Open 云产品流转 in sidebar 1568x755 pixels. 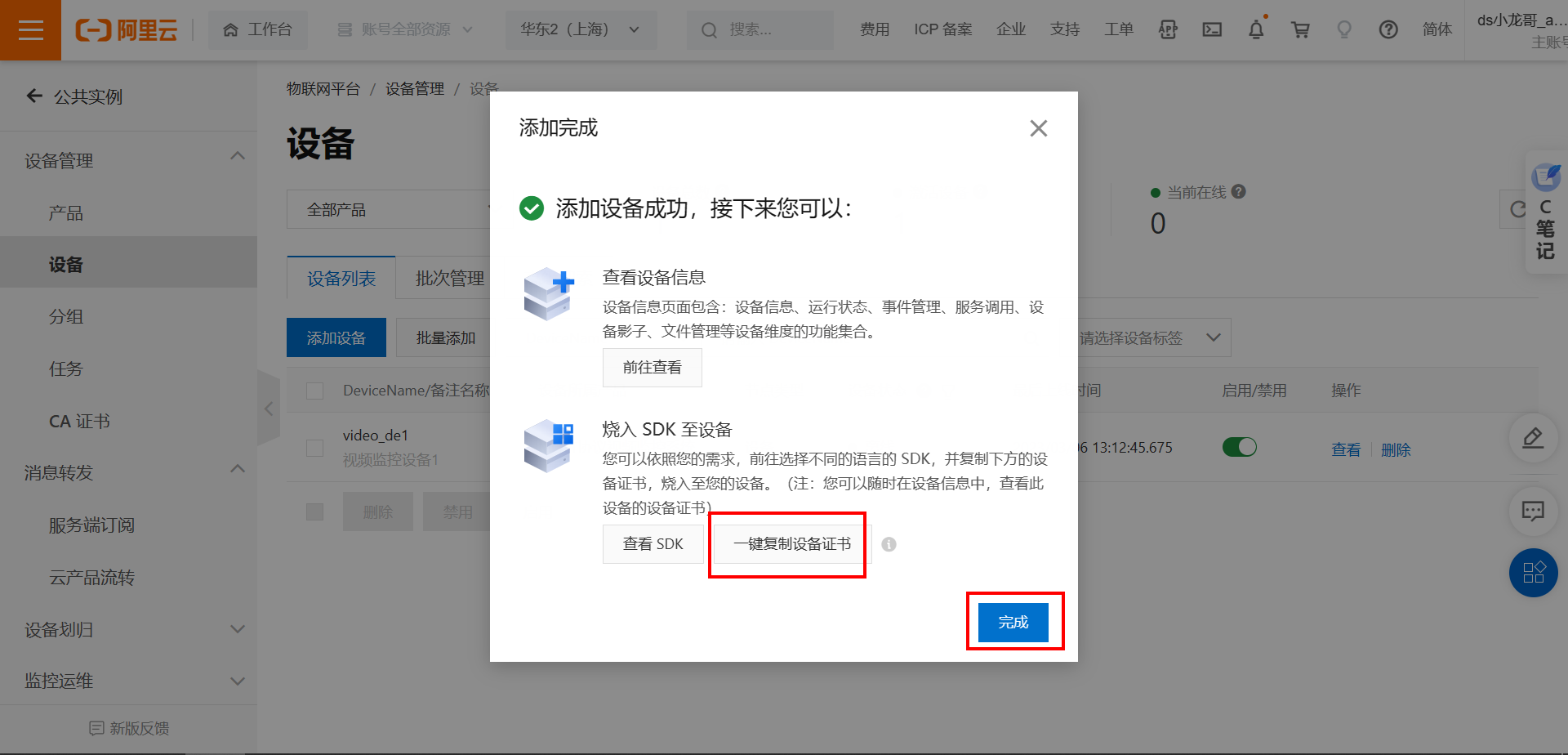point(91,578)
